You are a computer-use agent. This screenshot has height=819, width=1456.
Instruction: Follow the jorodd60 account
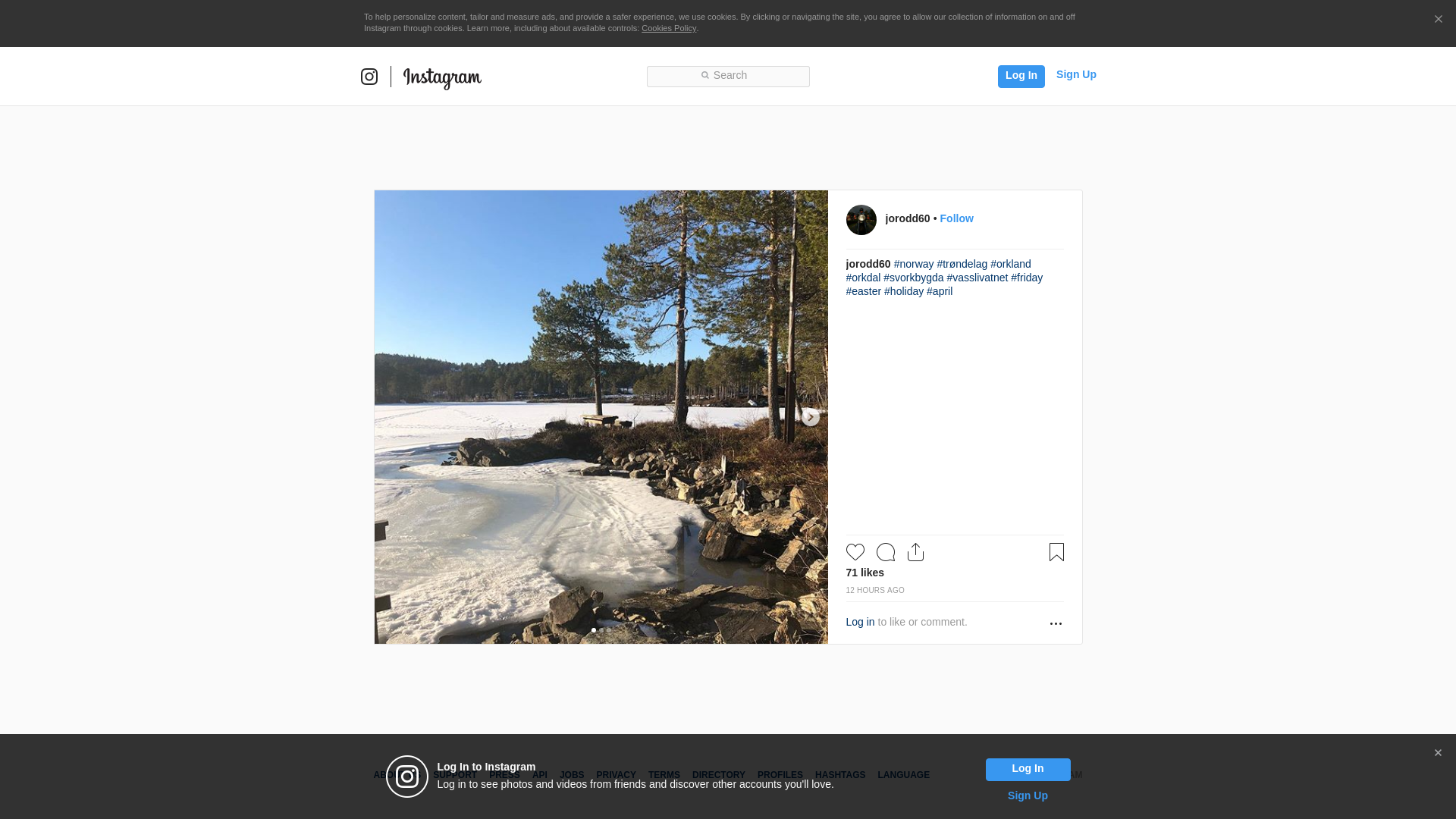[956, 218]
